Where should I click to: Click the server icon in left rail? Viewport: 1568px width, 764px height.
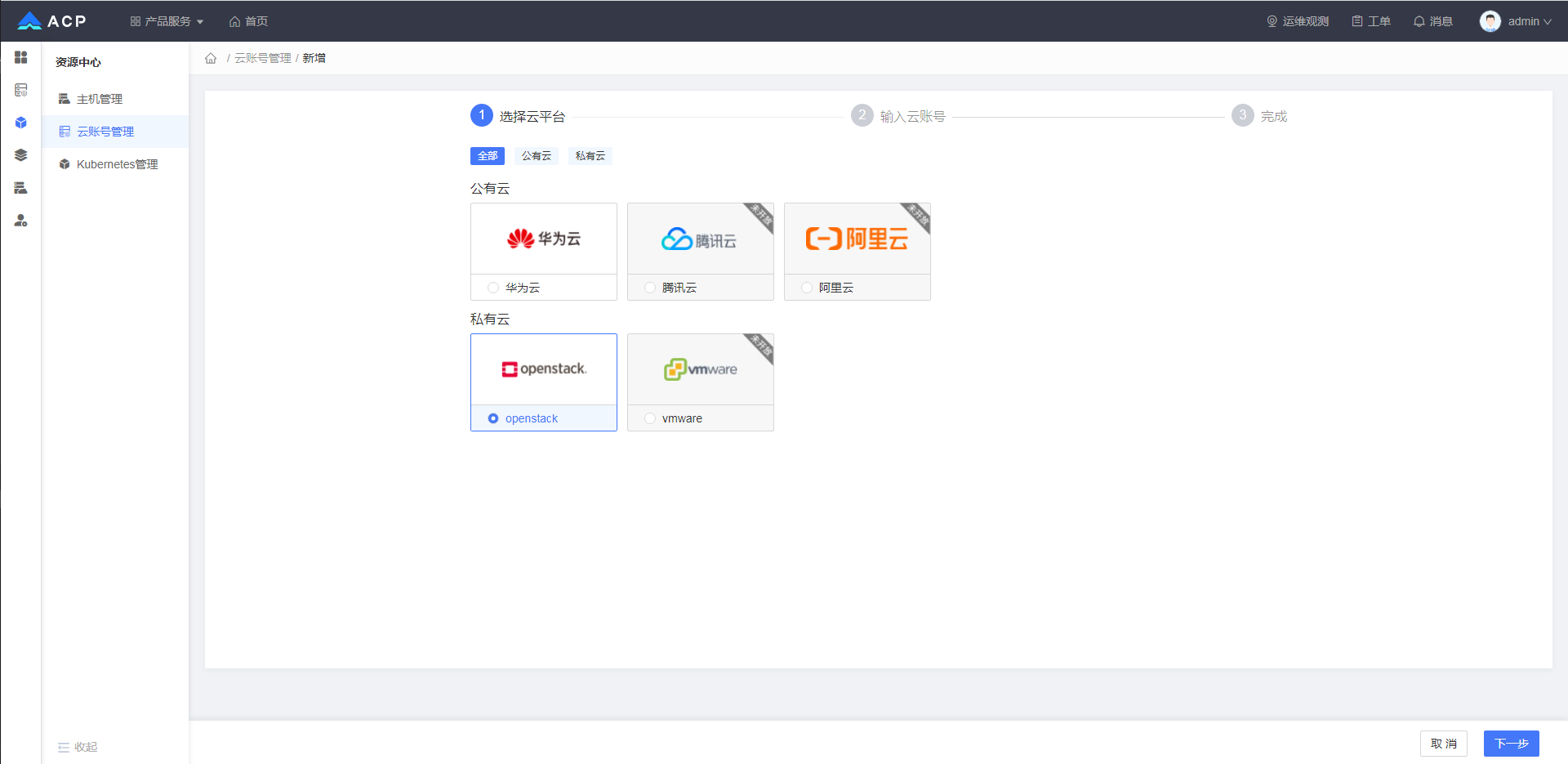point(21,188)
